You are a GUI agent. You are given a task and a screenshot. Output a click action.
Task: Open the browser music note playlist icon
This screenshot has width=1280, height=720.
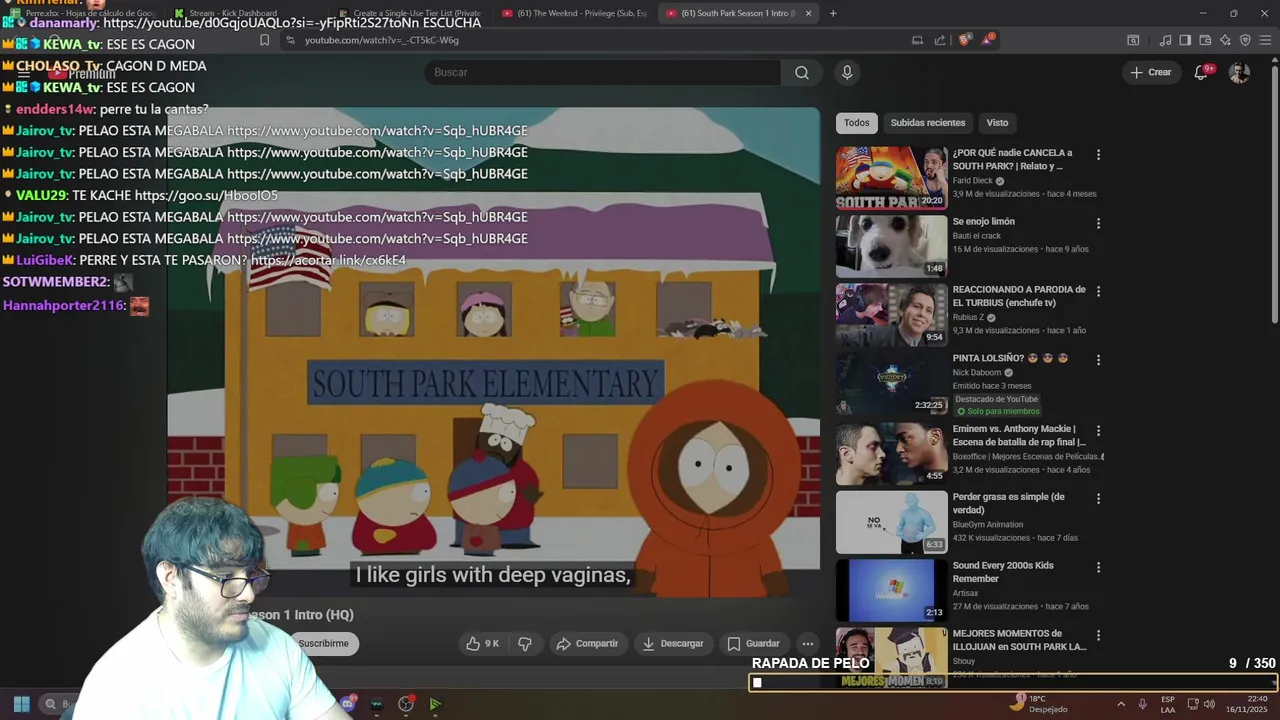(x=1165, y=40)
